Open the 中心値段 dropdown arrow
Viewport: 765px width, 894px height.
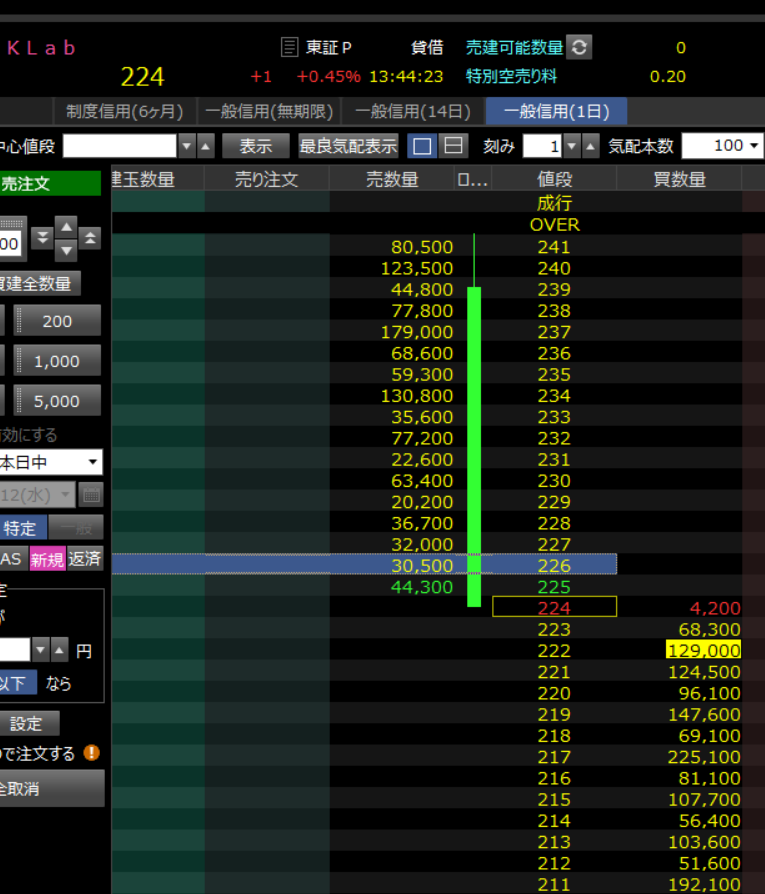tap(187, 146)
